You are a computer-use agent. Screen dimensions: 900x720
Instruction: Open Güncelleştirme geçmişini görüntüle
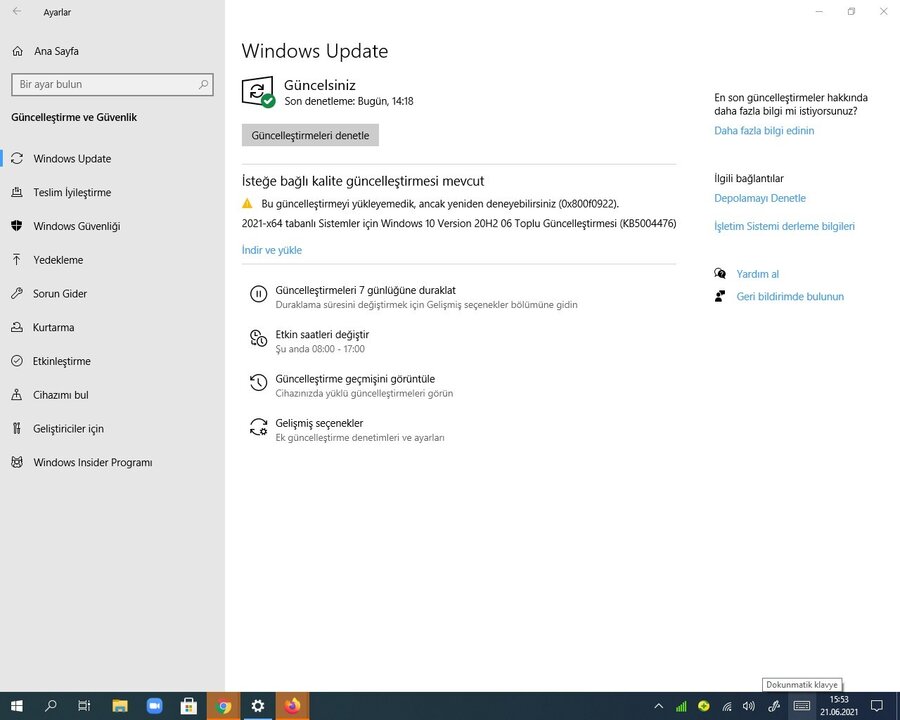(355, 379)
